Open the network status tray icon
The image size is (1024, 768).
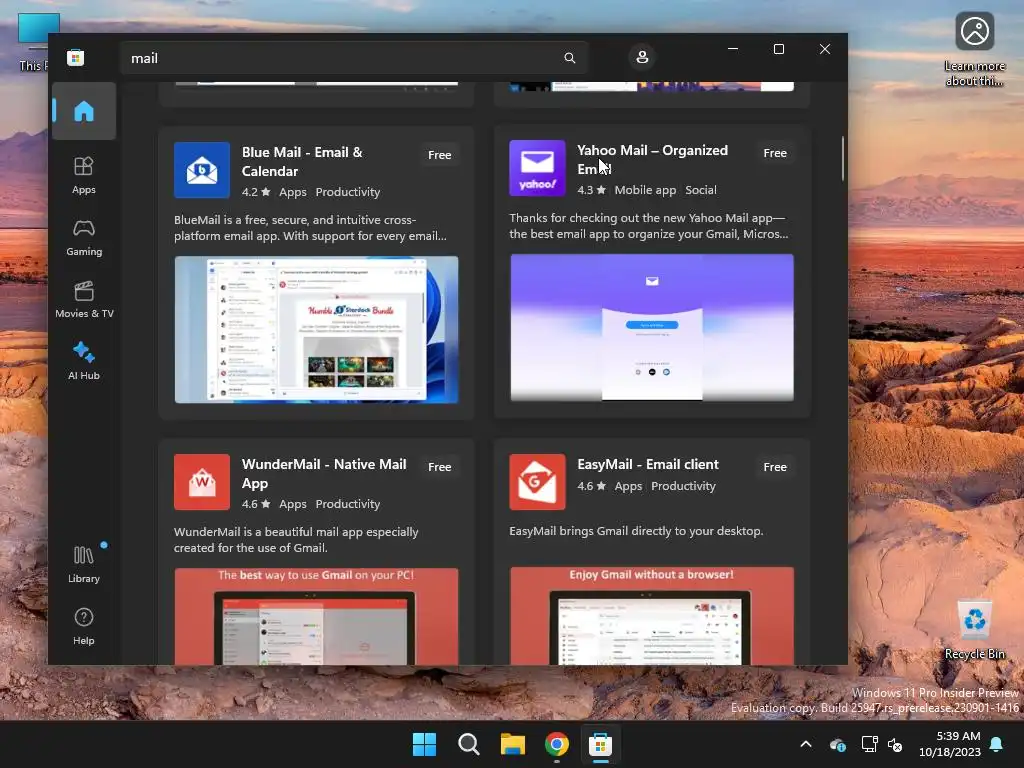(869, 744)
